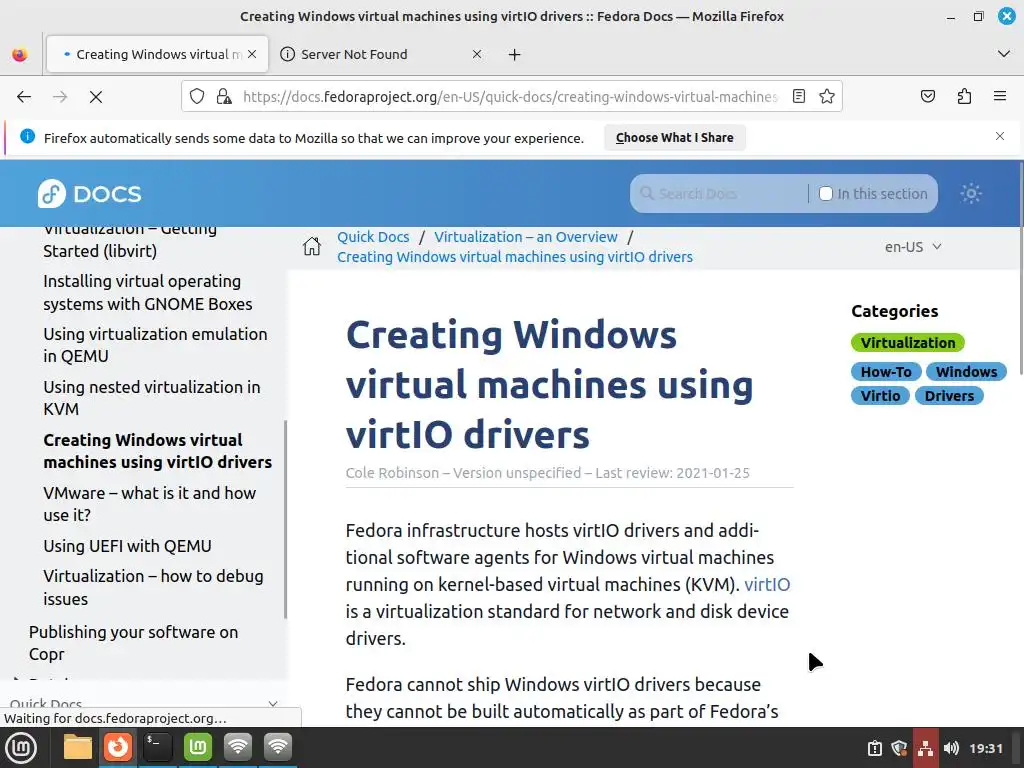Click the second Wi-Fi taskbar window icon
This screenshot has width=1024, height=768.
[278, 748]
